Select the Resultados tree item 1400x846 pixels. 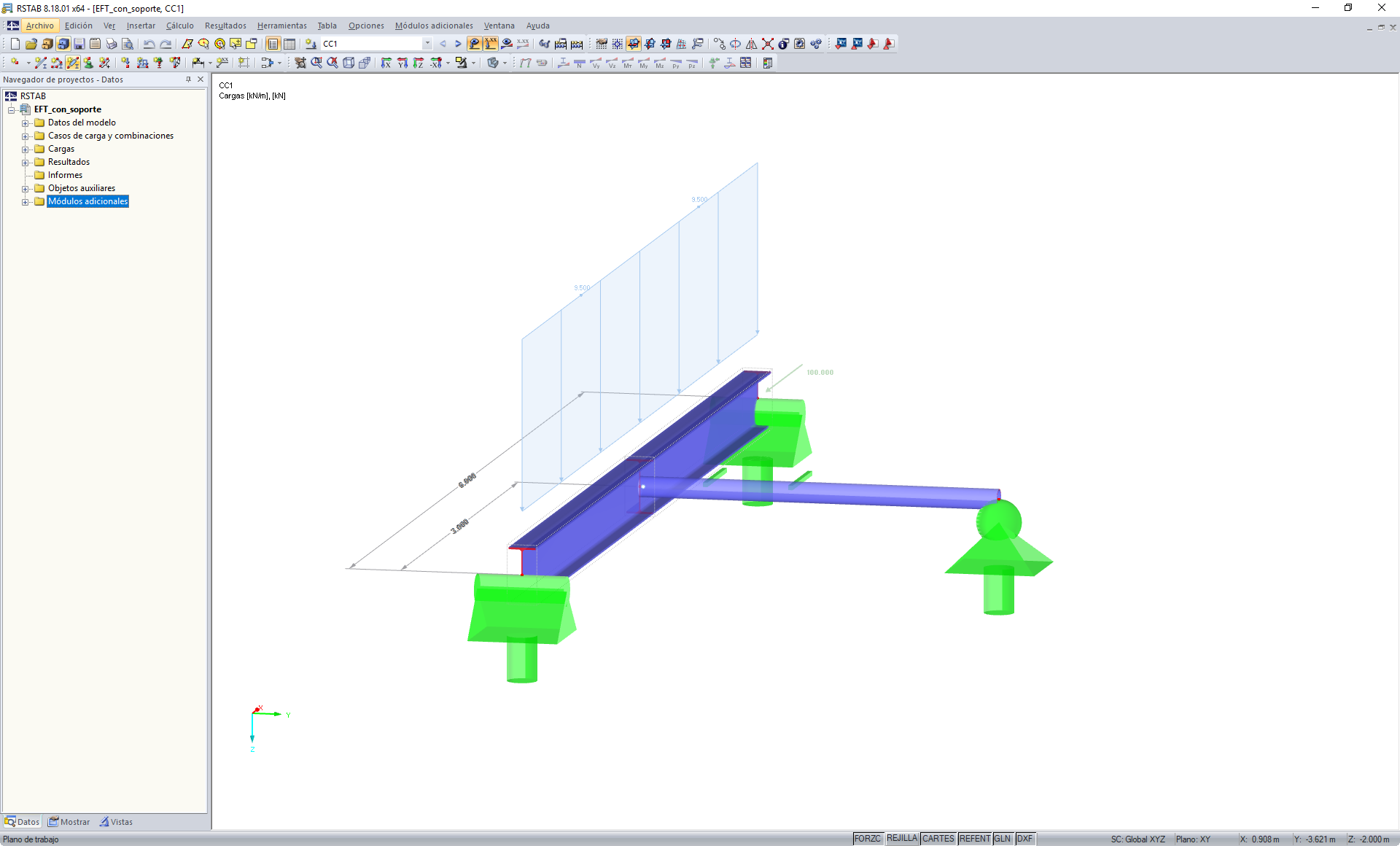69,162
